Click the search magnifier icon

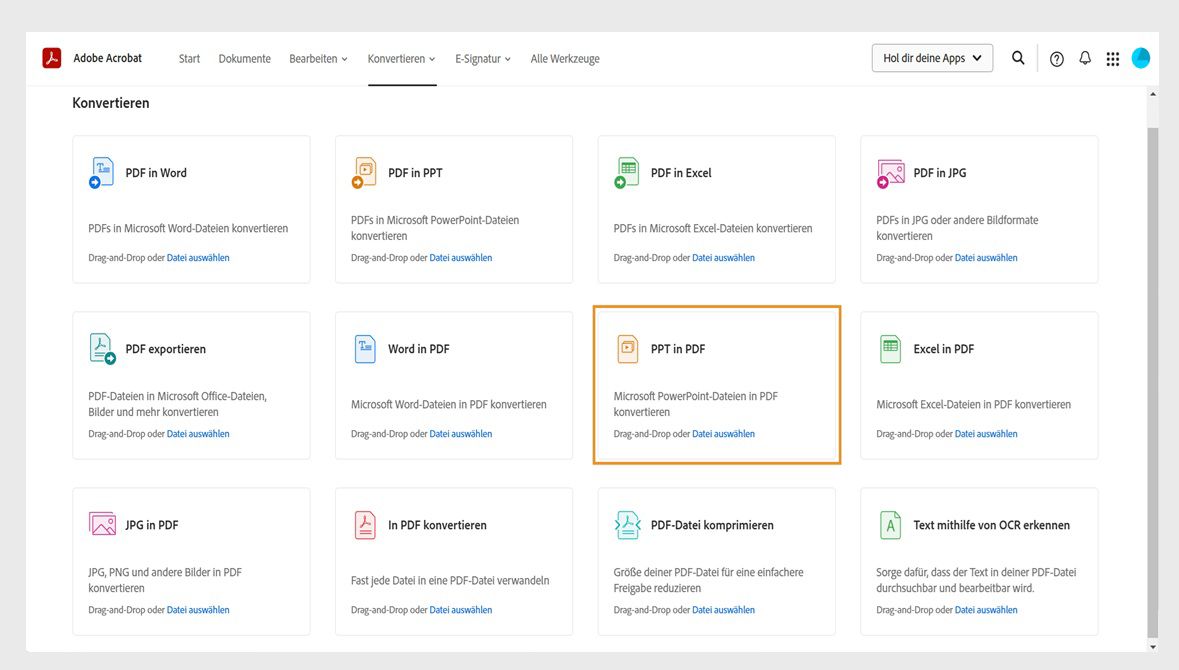(1018, 58)
